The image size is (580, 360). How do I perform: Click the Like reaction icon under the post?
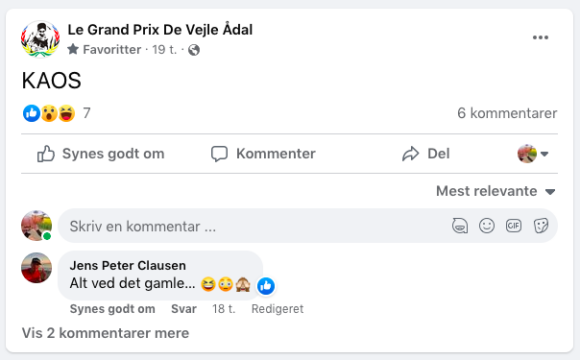[x=31, y=113]
